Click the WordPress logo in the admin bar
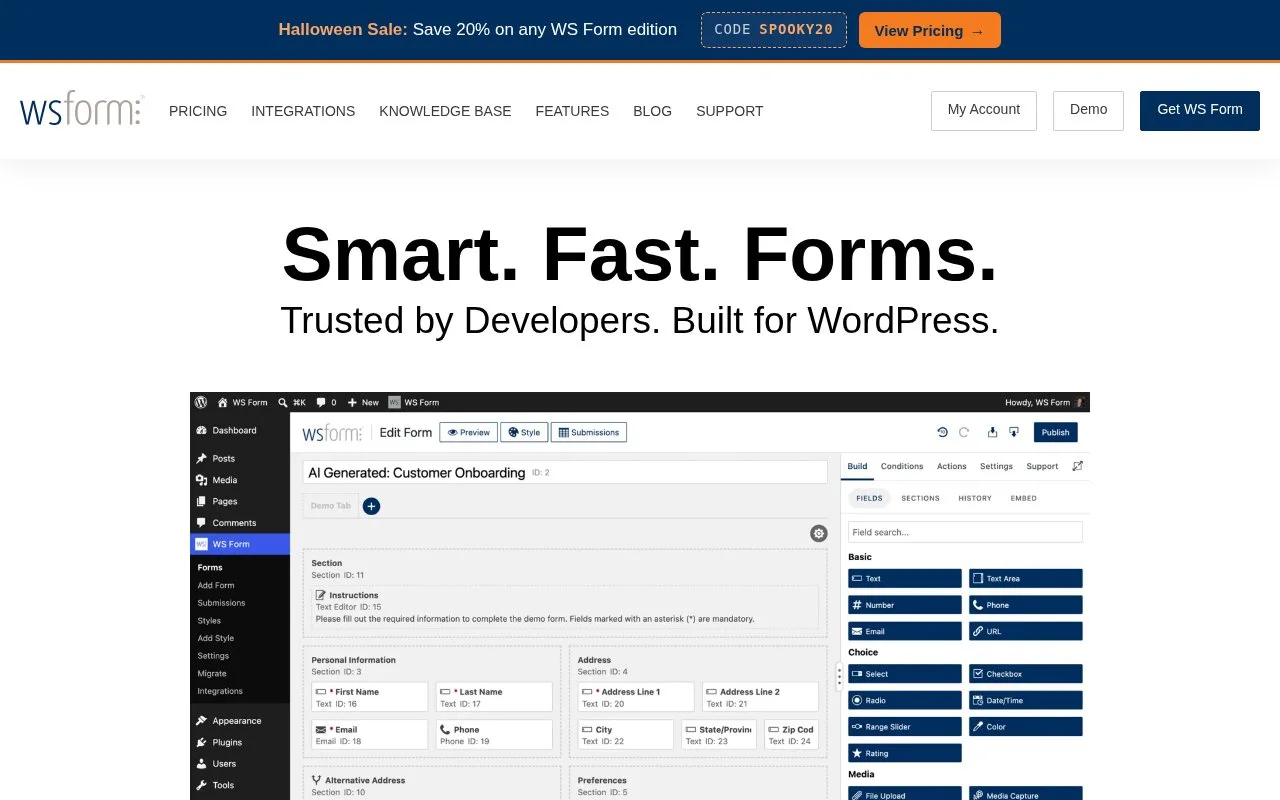 (201, 402)
